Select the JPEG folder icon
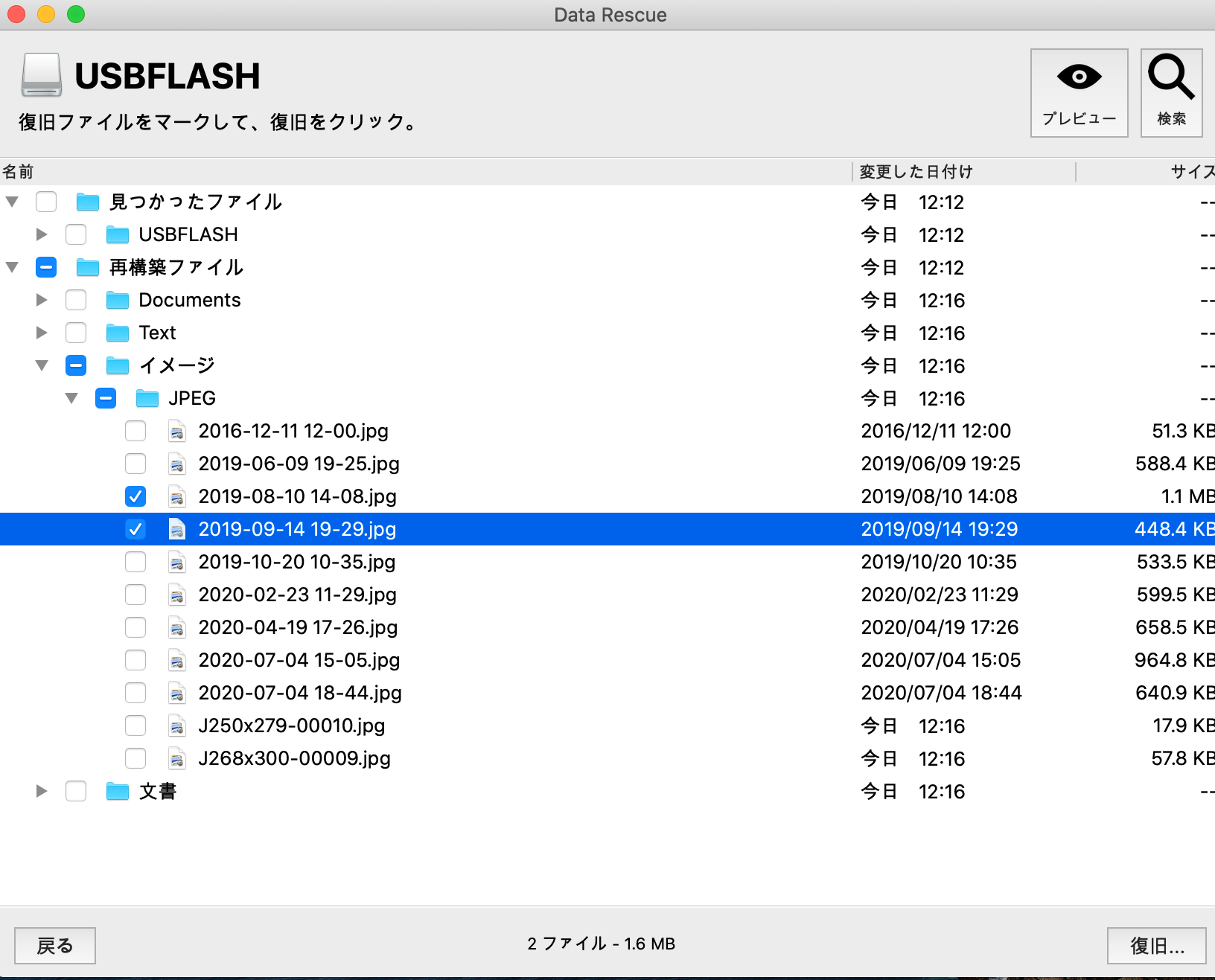The height and width of the screenshot is (980, 1215). tap(147, 399)
